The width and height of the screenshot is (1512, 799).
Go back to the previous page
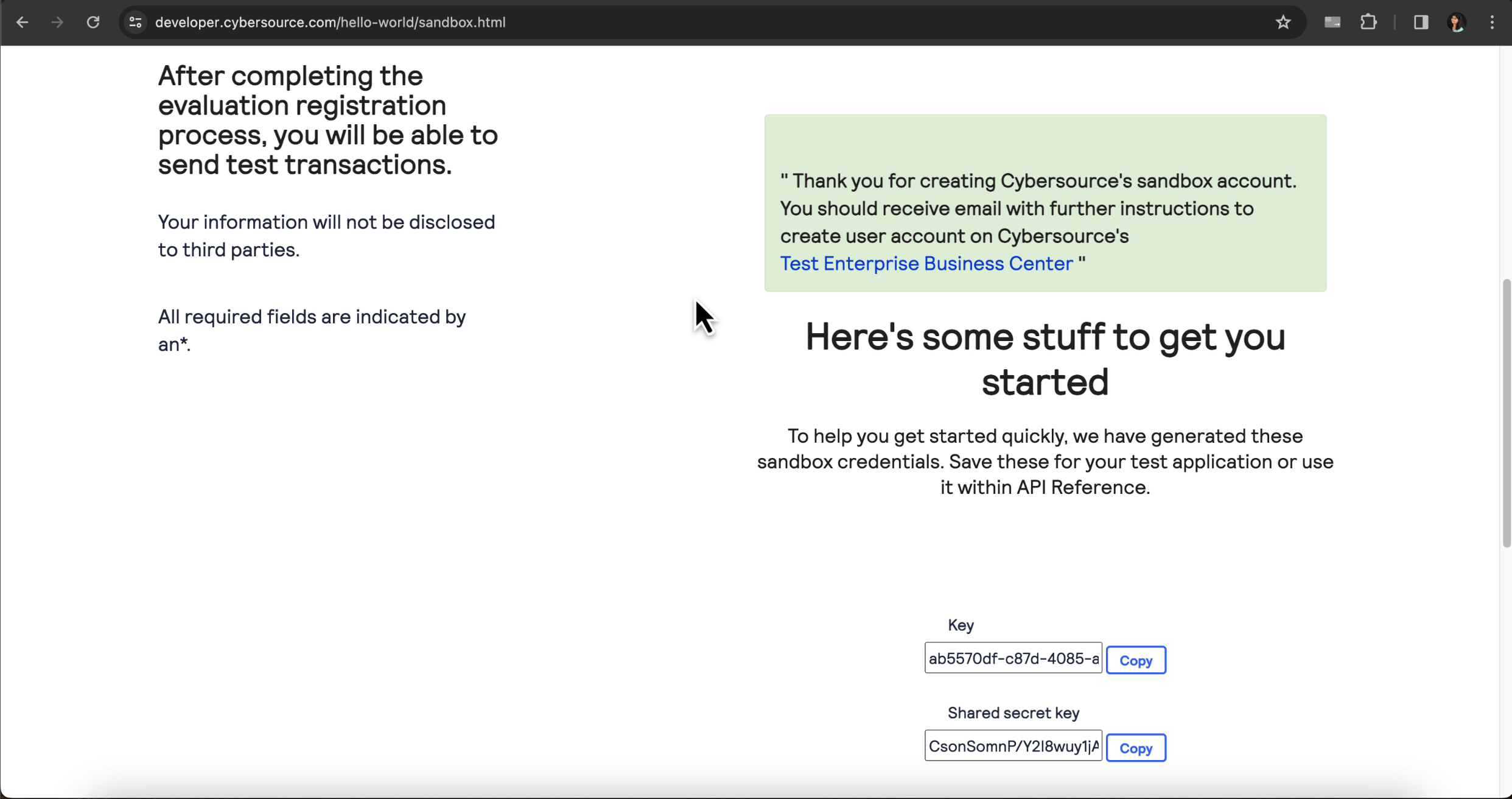coord(23,23)
